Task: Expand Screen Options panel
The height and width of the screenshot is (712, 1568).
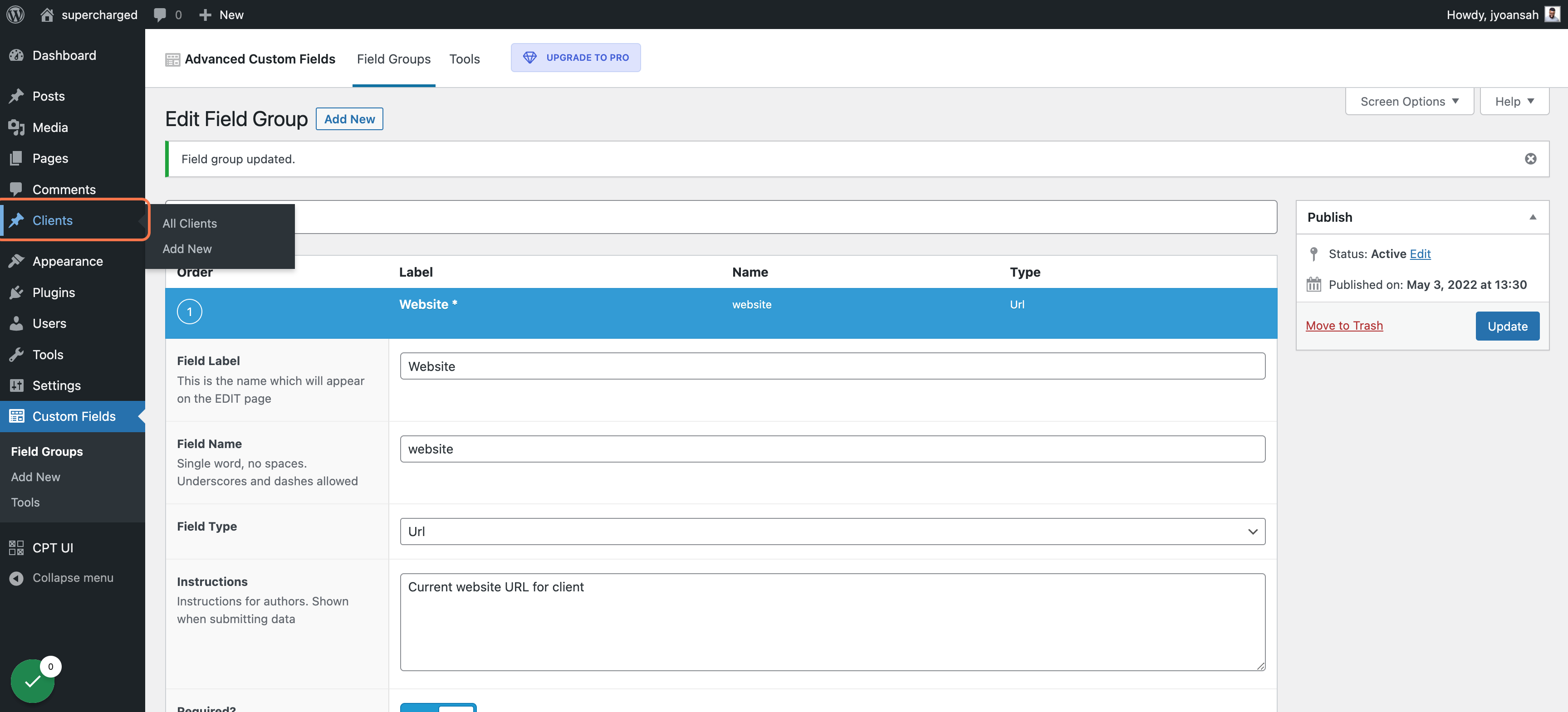Action: pyautogui.click(x=1409, y=101)
